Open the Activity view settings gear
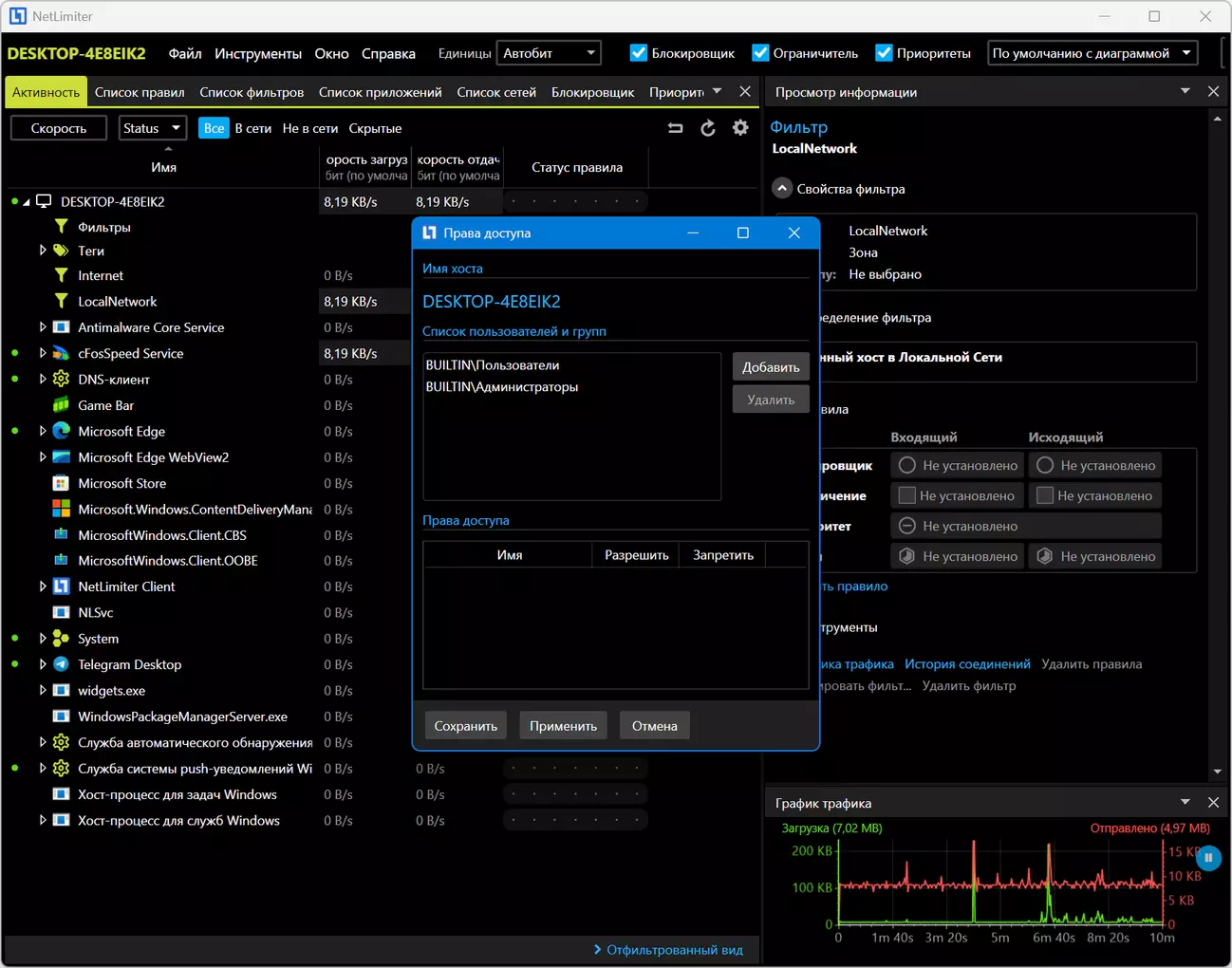 point(740,128)
